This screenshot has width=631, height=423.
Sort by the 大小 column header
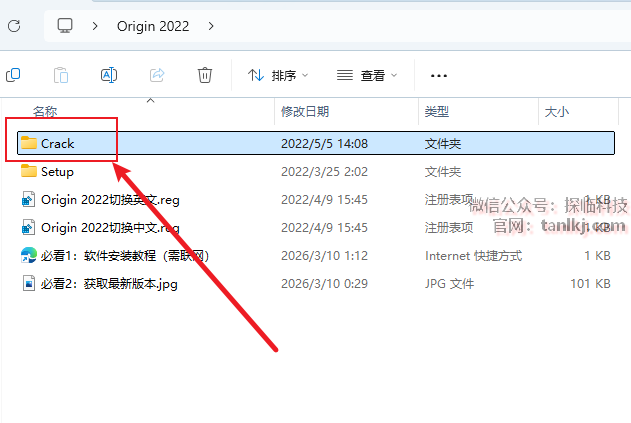point(557,111)
